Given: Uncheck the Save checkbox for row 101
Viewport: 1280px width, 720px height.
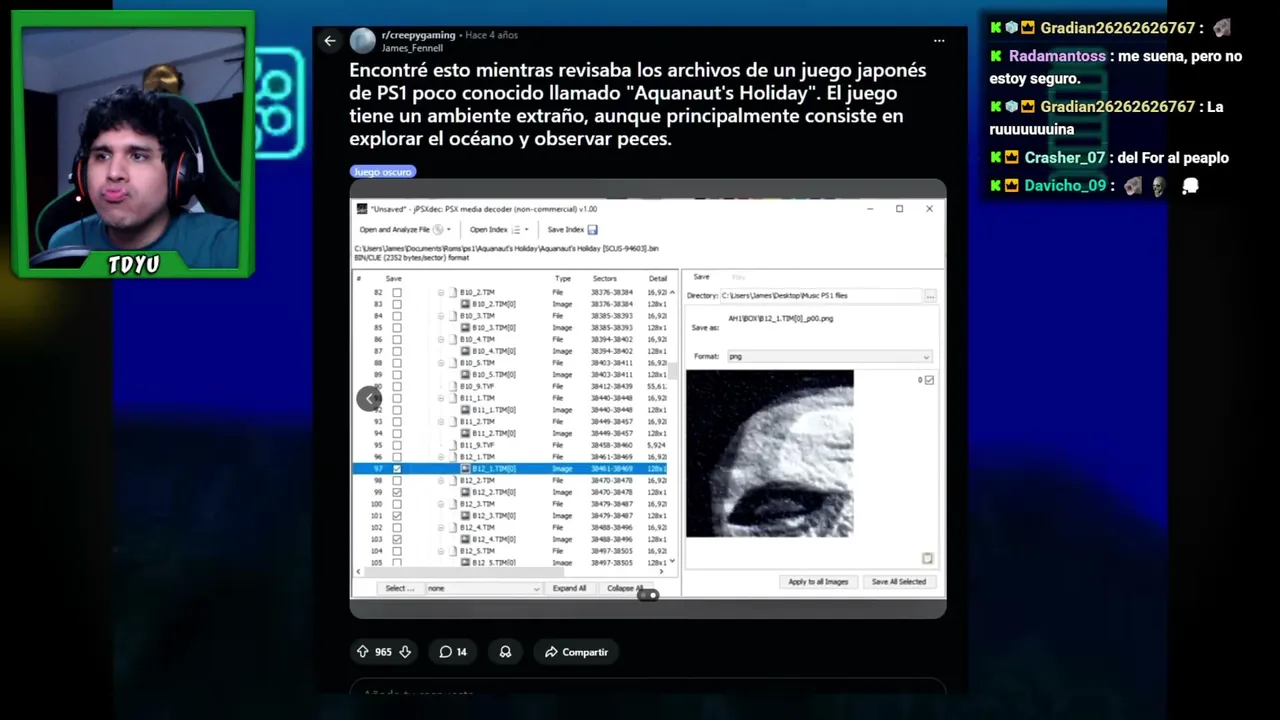Looking at the screenshot, I should (x=397, y=516).
